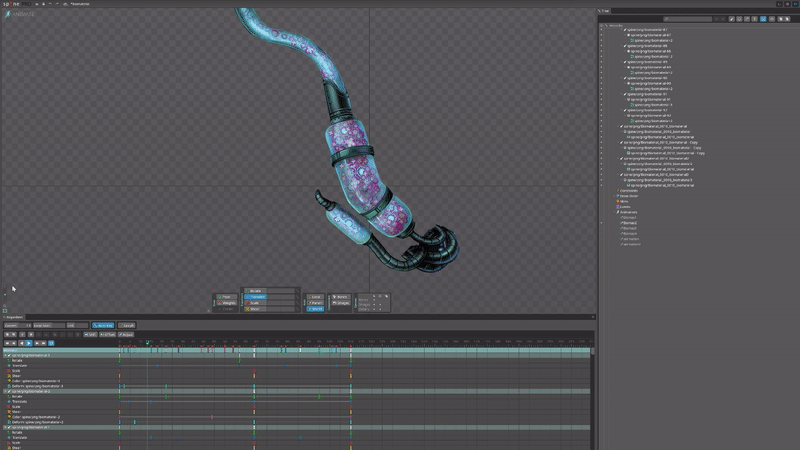Activate the Weights tool
Image resolution: width=800 pixels, height=450 pixels.
(227, 303)
